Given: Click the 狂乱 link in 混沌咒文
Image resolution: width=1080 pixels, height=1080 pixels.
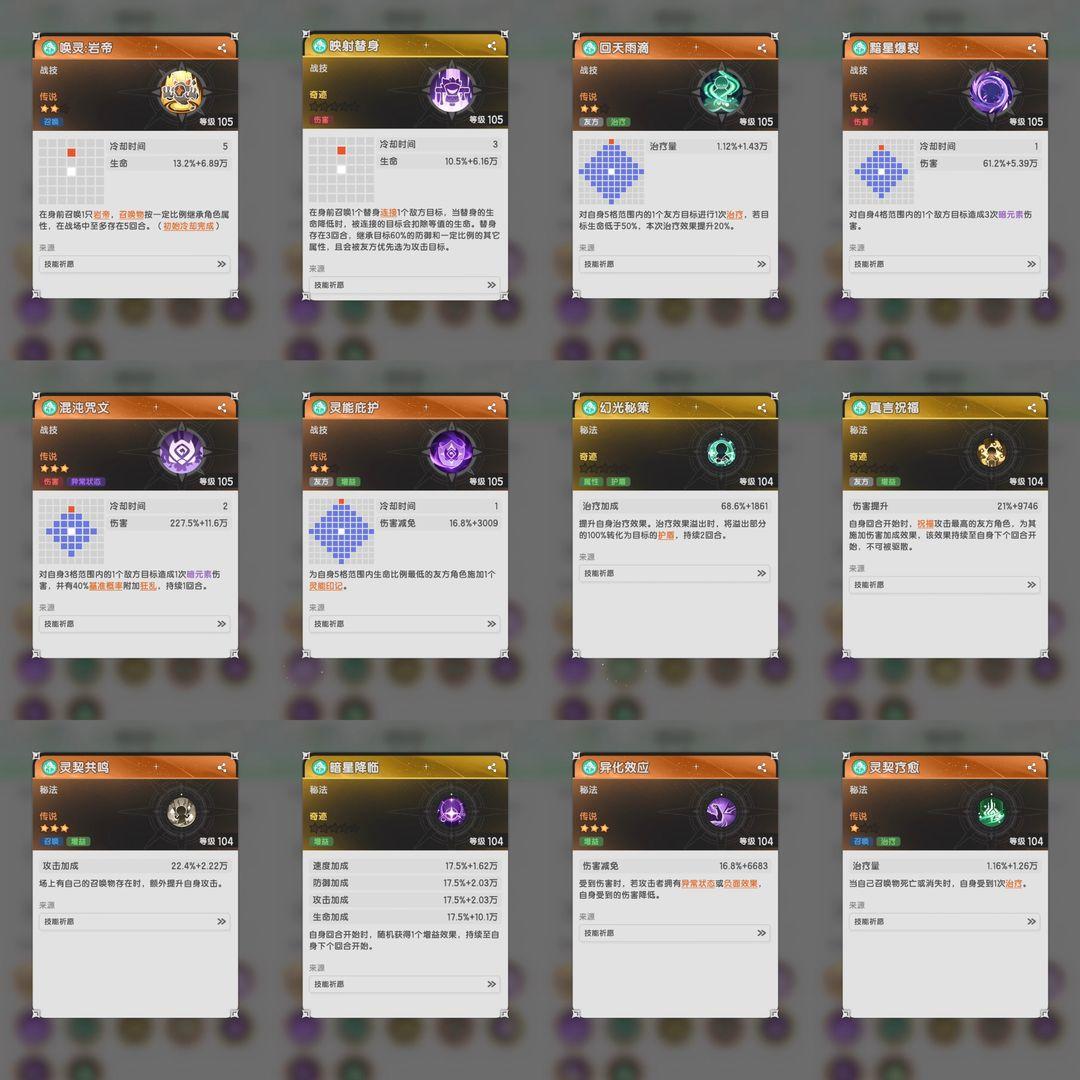Looking at the screenshot, I should point(148,586).
